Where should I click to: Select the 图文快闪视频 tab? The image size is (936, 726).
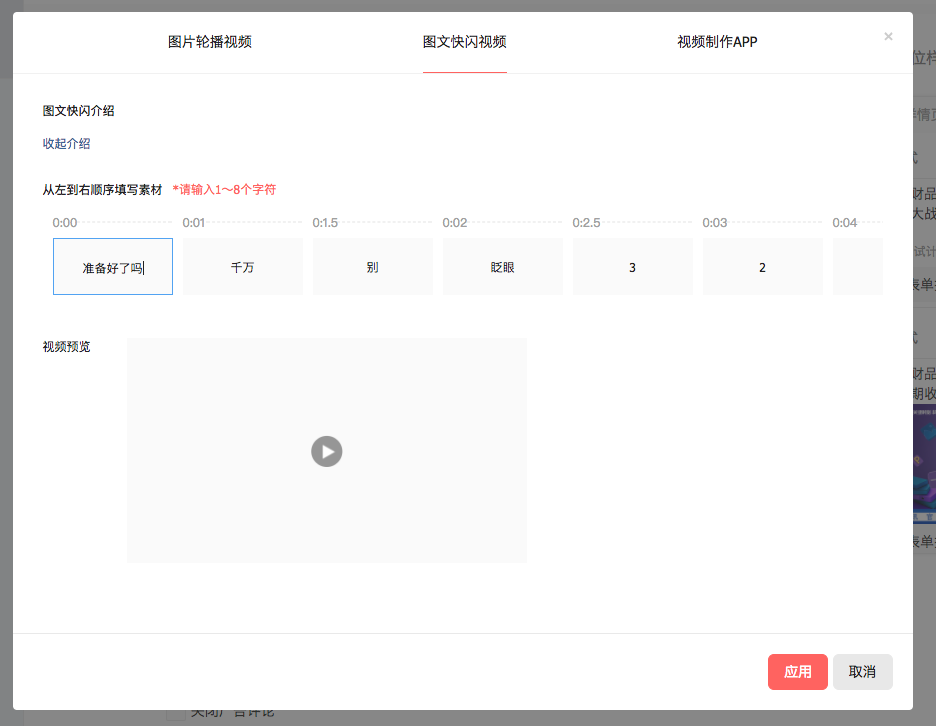point(464,42)
